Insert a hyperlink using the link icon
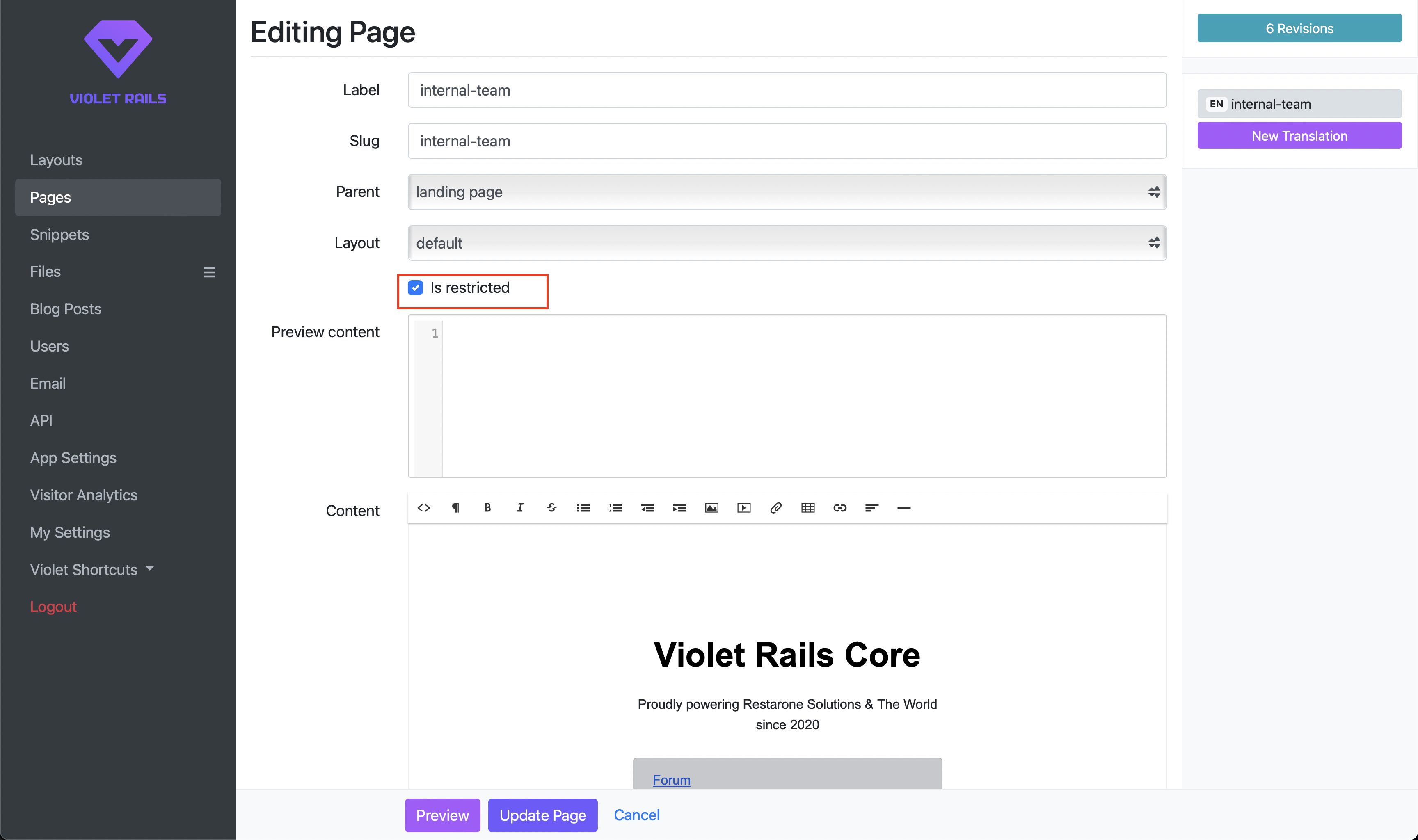This screenshot has width=1418, height=840. point(839,508)
